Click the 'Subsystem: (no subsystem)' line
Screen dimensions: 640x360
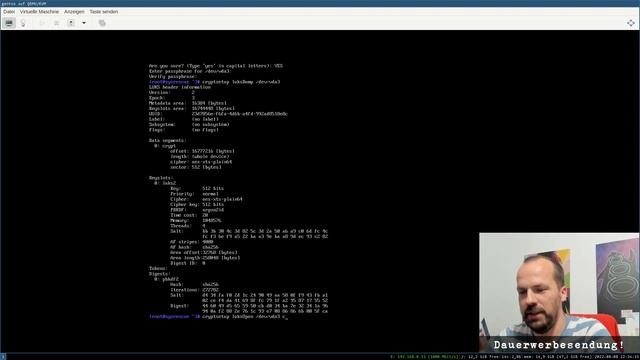click(189, 124)
